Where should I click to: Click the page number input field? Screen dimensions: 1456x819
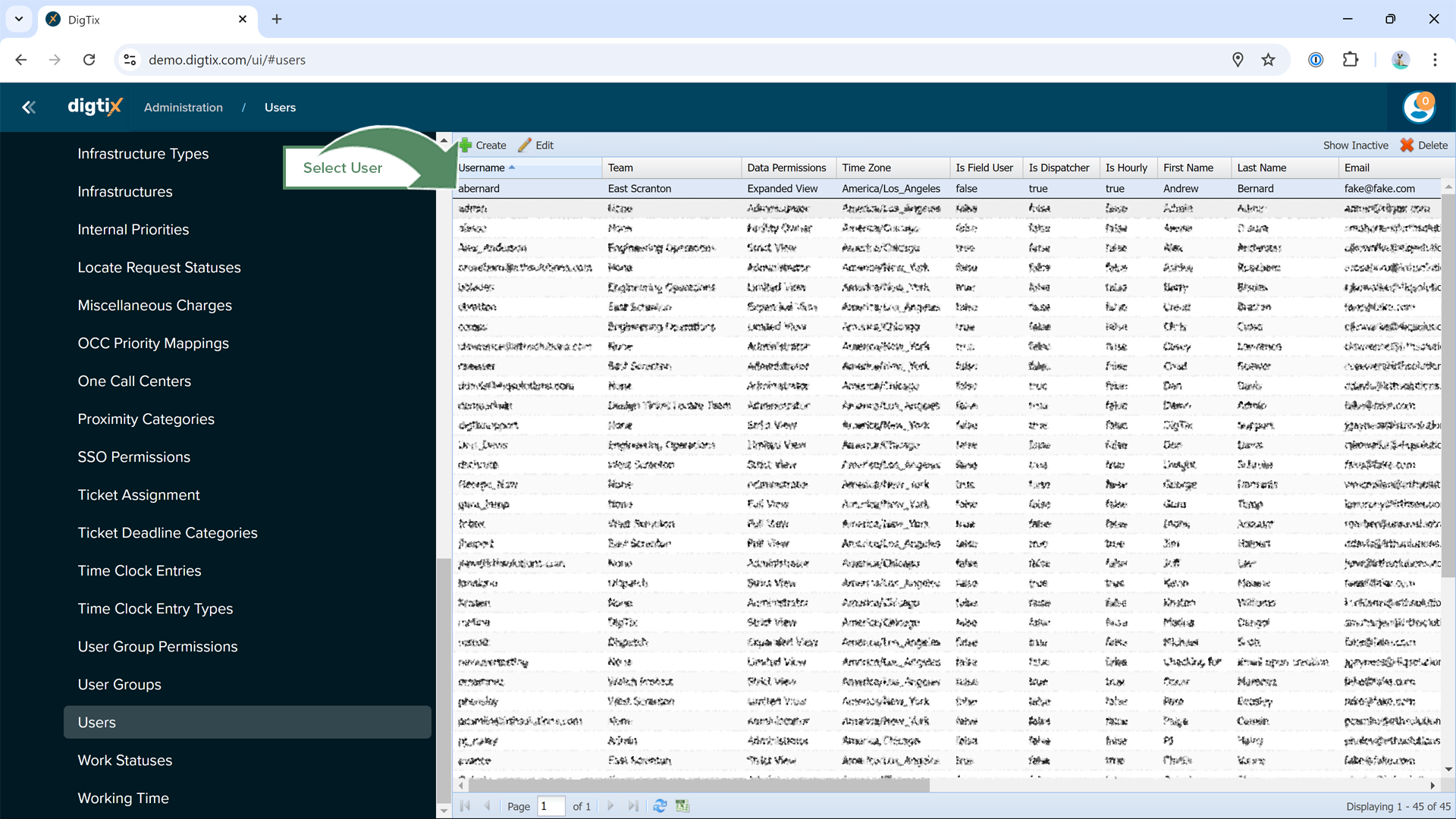pos(551,806)
